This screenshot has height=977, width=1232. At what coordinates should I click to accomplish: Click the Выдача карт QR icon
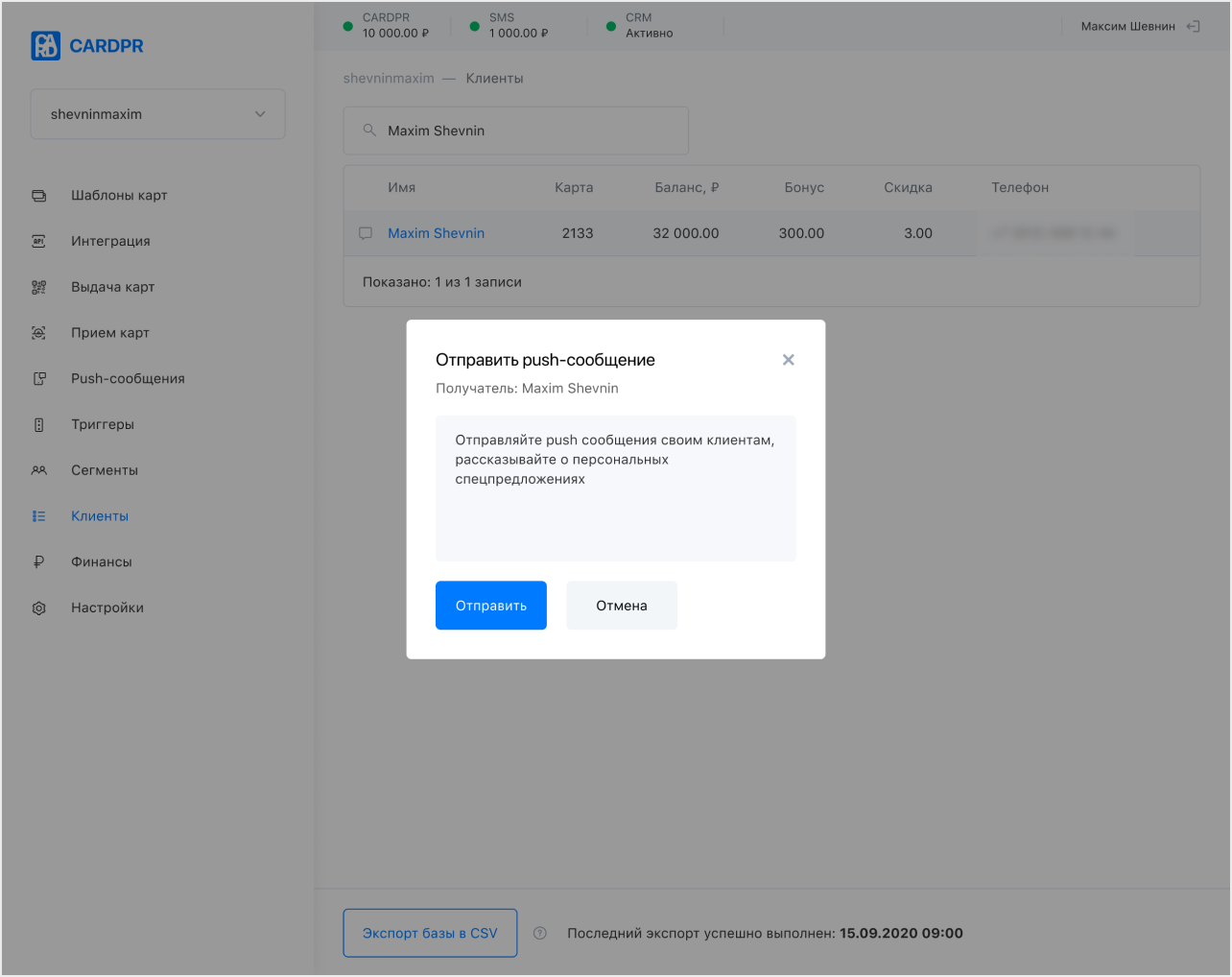click(x=38, y=287)
